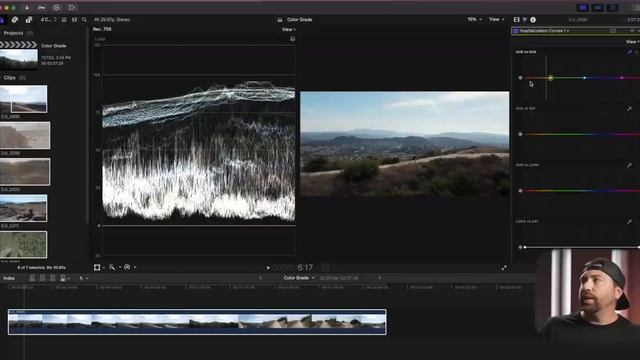Select the HUE vs HUE eyedropper
Viewport: 640px width, 360px height.
coord(629,52)
